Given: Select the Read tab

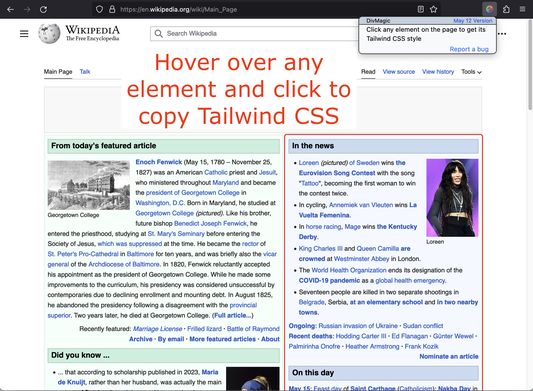Looking at the screenshot, I should tap(368, 72).
